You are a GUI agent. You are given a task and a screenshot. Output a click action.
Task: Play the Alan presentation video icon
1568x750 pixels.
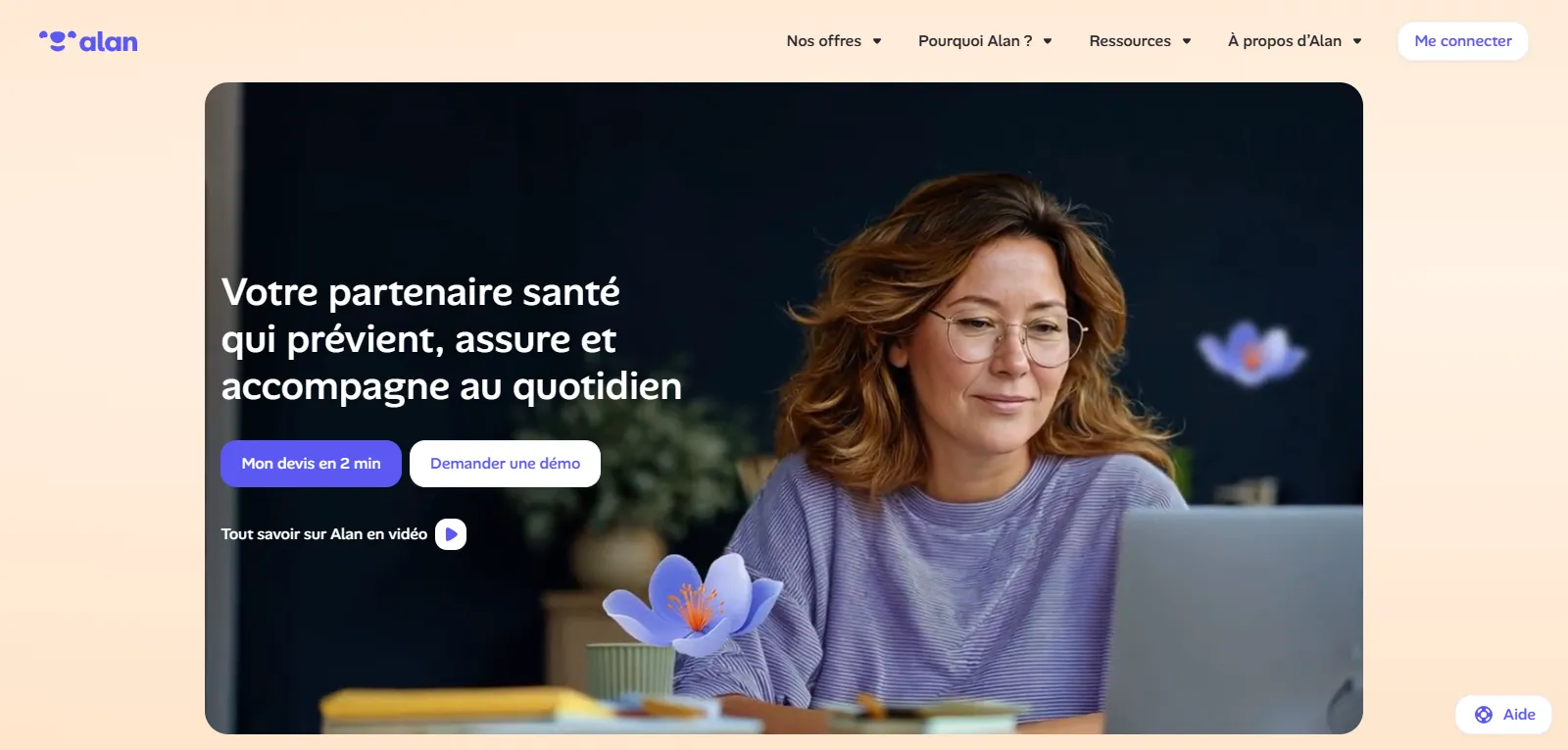coord(451,534)
